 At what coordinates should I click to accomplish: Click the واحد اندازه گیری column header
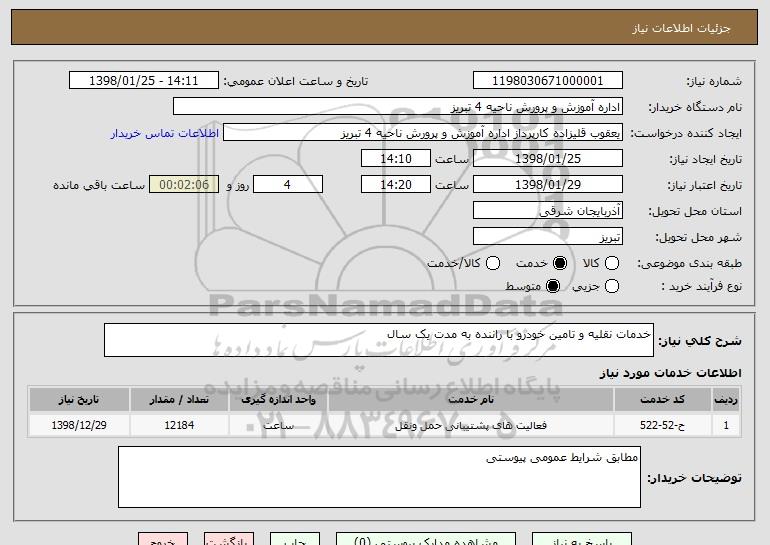tap(278, 400)
